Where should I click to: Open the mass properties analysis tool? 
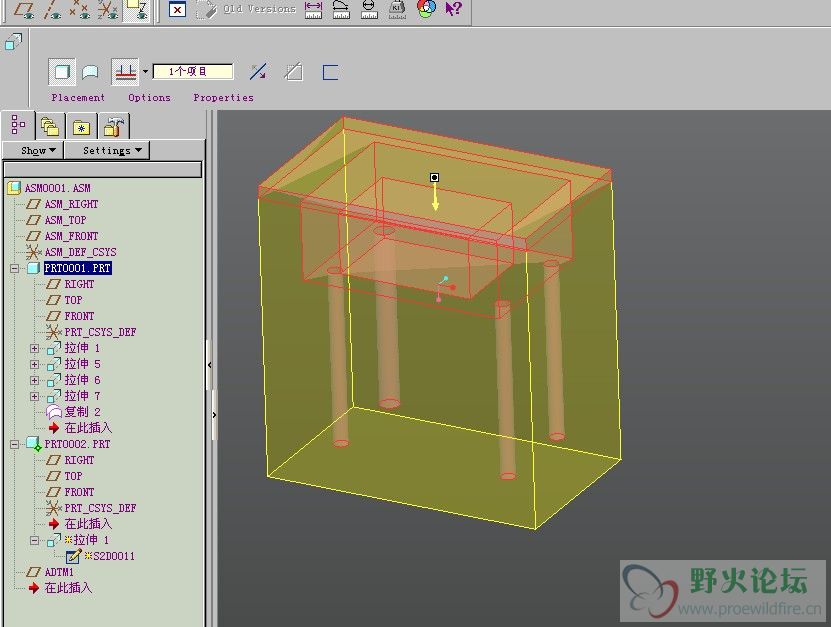tap(397, 10)
